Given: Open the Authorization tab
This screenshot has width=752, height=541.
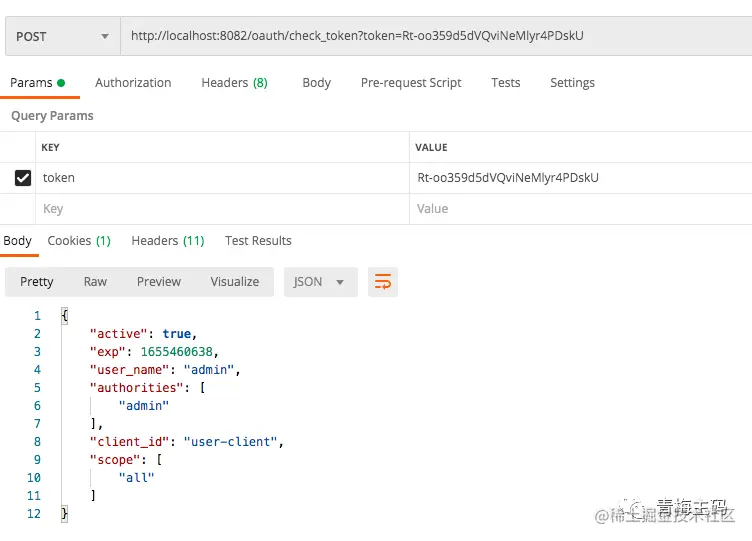Looking at the screenshot, I should click(133, 83).
